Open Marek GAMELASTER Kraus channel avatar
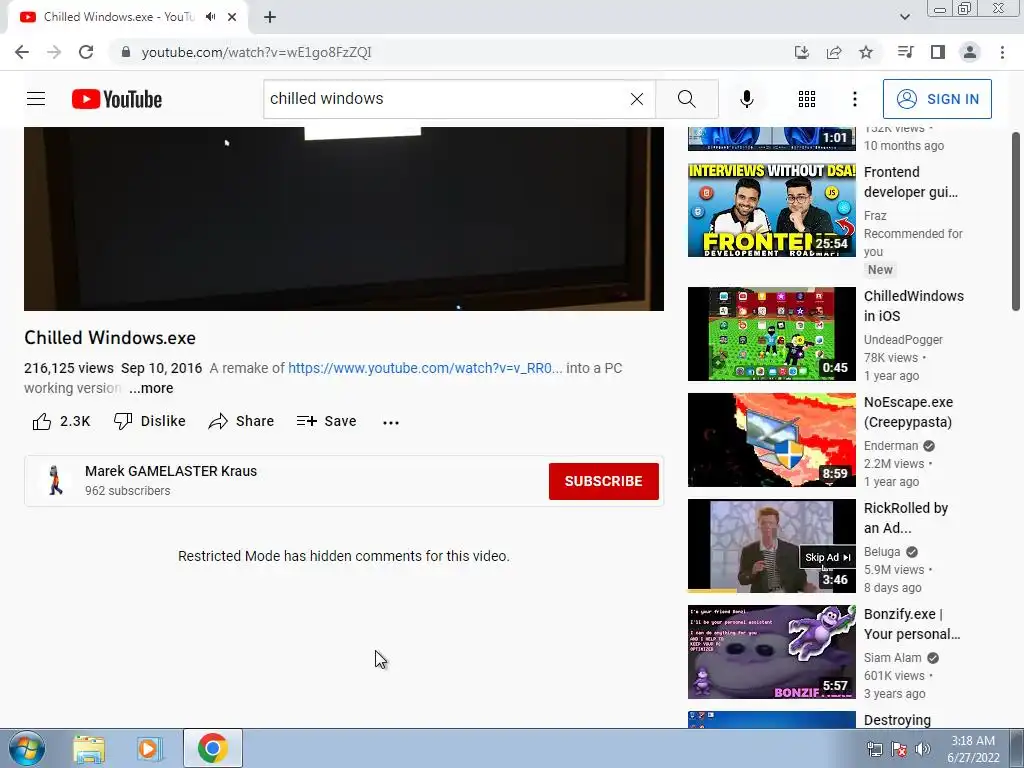 pyautogui.click(x=56, y=480)
